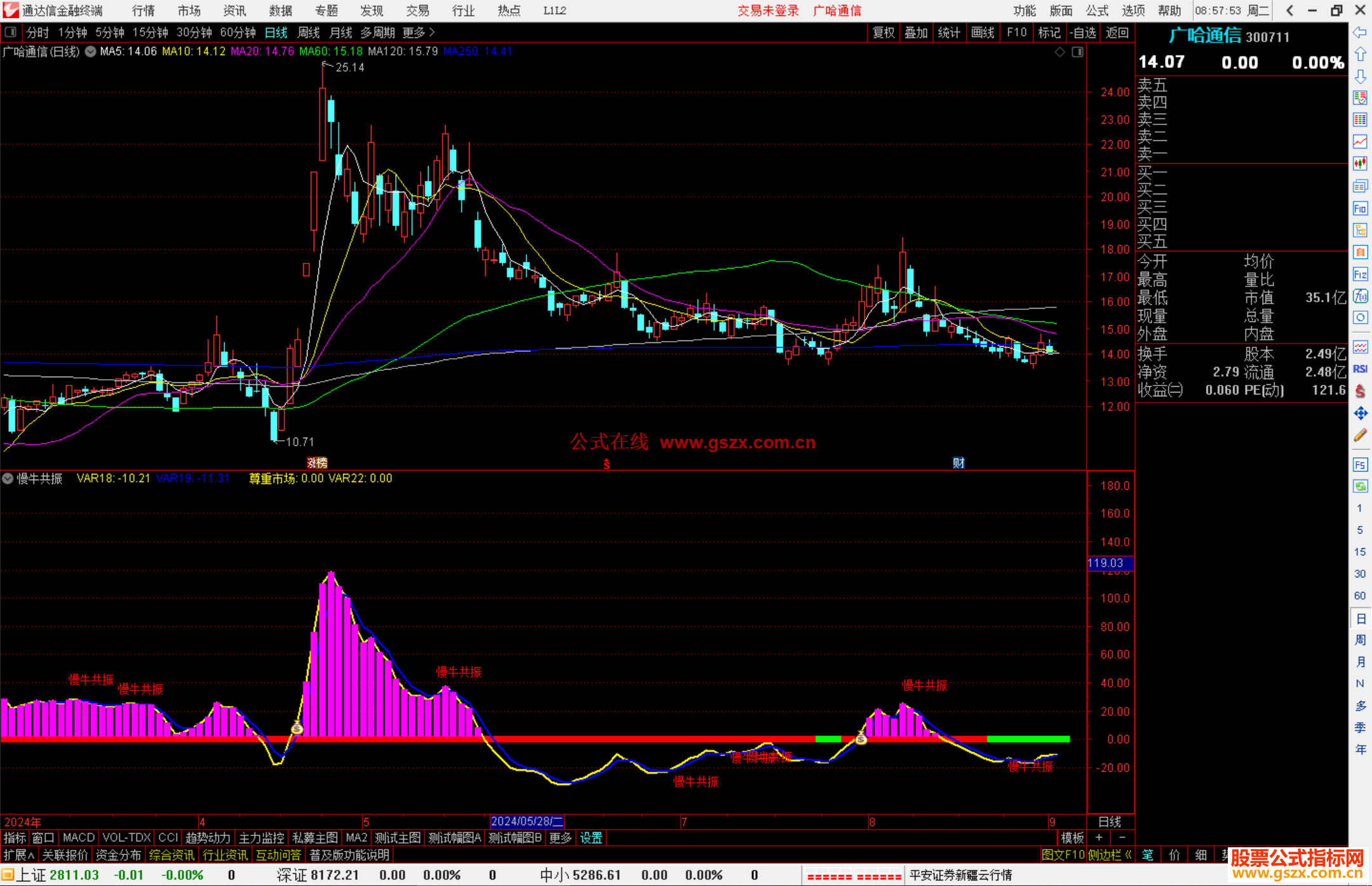The width and height of the screenshot is (1372, 886).
Task: Click the 复权 button
Action: click(883, 32)
